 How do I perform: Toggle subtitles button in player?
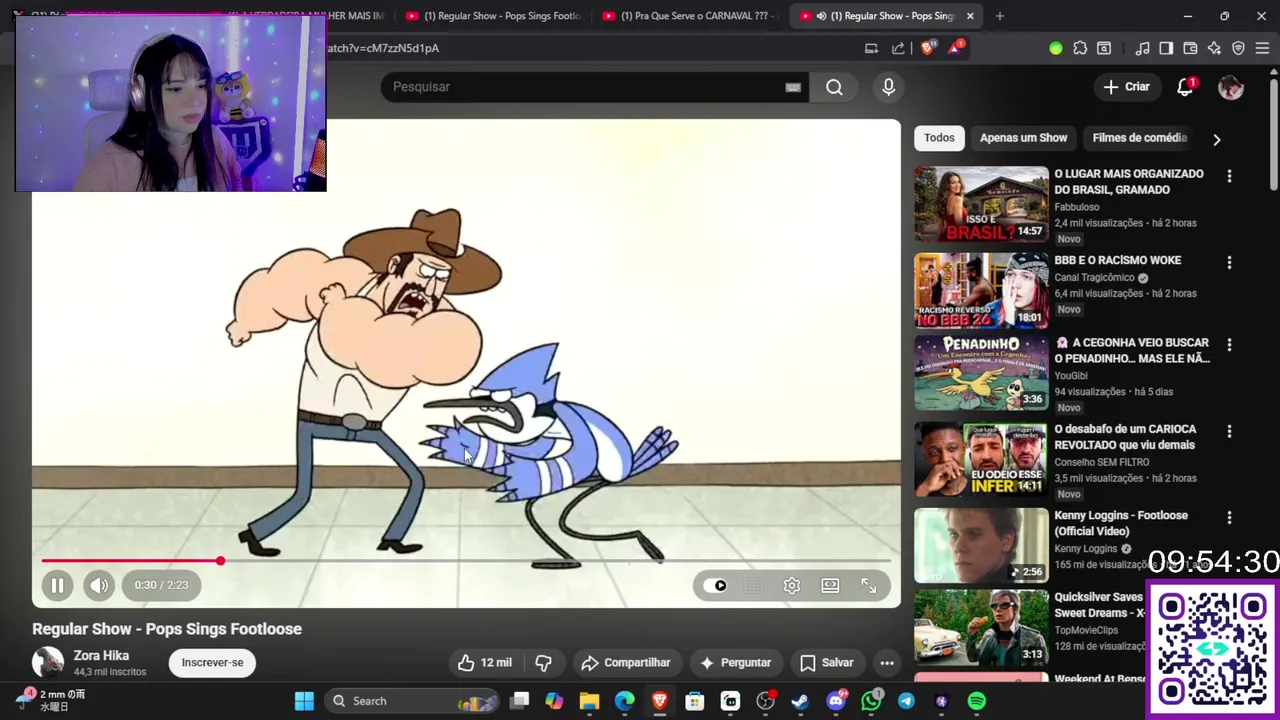tap(754, 586)
